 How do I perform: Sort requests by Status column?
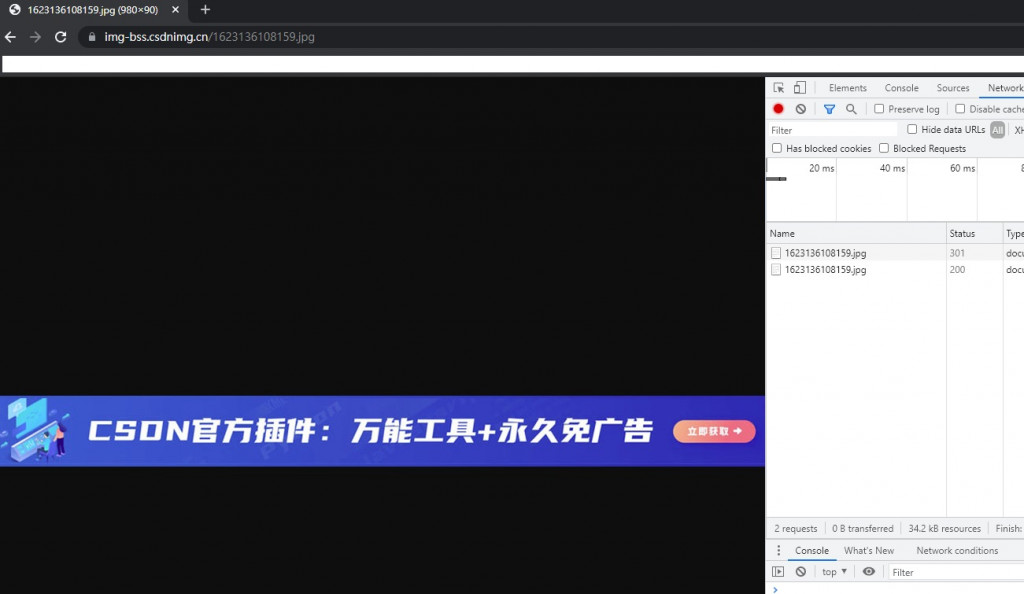[974, 234]
